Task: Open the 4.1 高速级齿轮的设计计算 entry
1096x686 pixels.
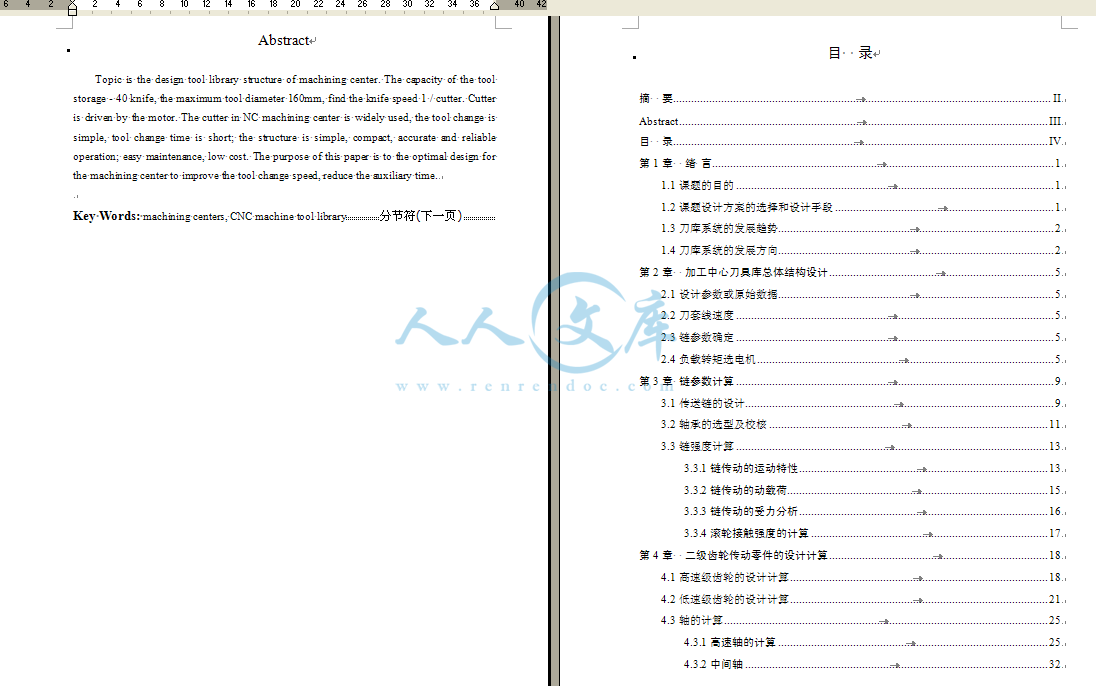Action: 862,577
